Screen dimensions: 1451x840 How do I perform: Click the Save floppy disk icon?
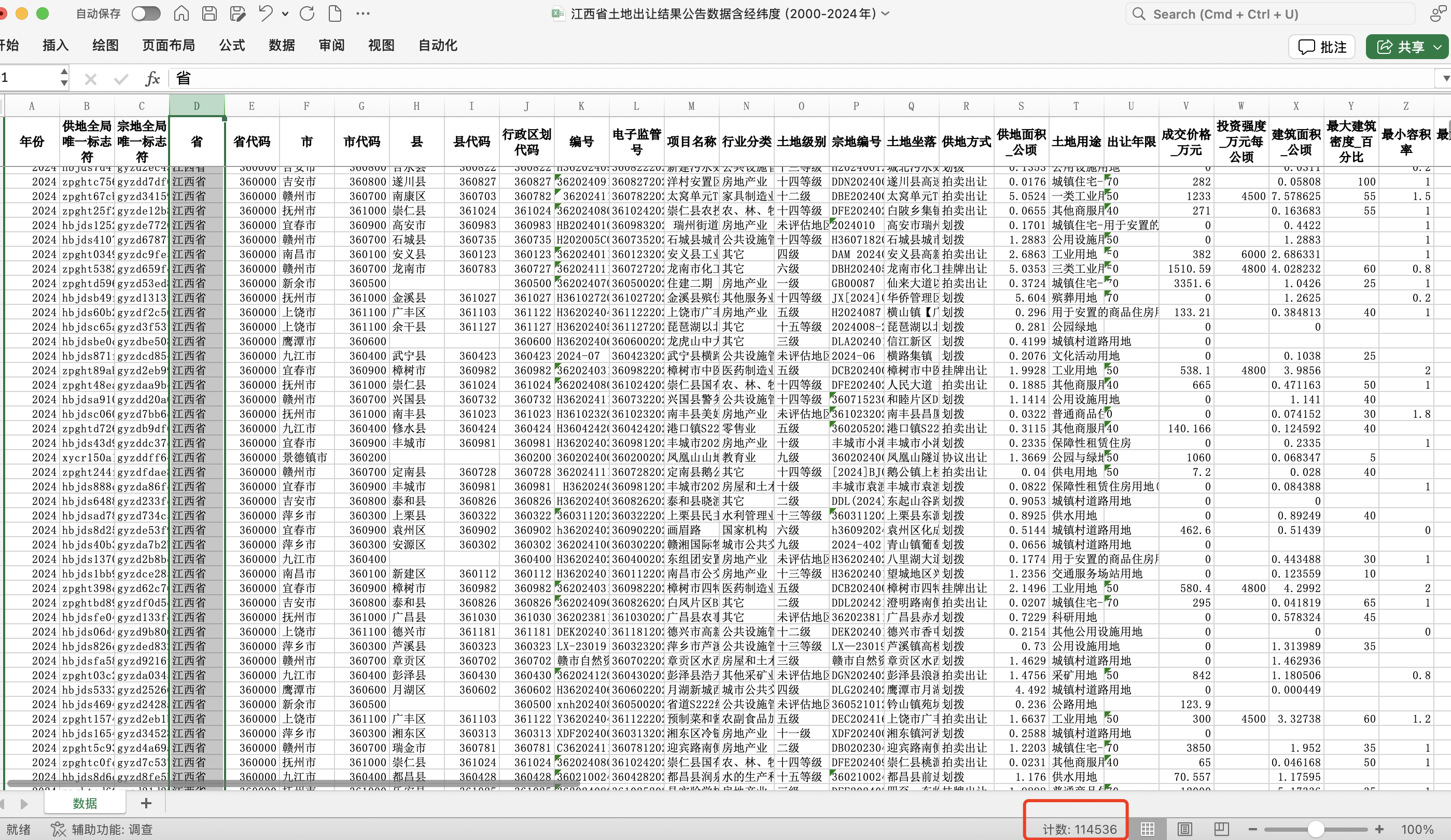click(x=210, y=14)
